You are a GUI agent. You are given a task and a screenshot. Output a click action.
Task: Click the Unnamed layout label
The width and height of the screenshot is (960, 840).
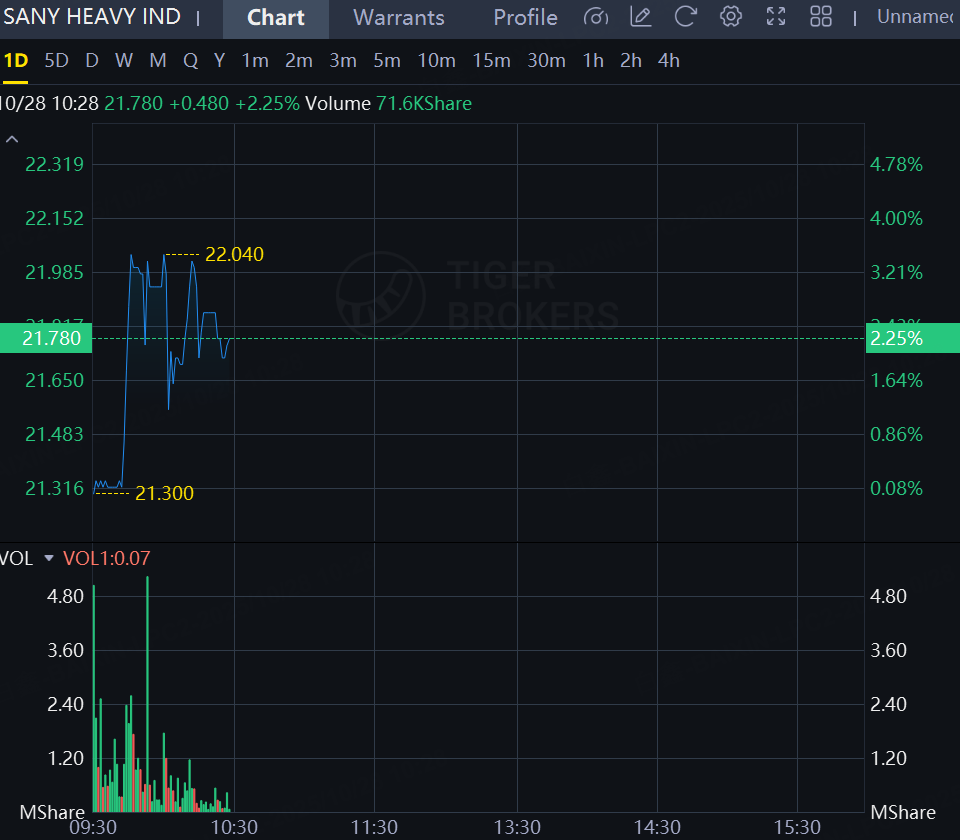click(x=917, y=17)
